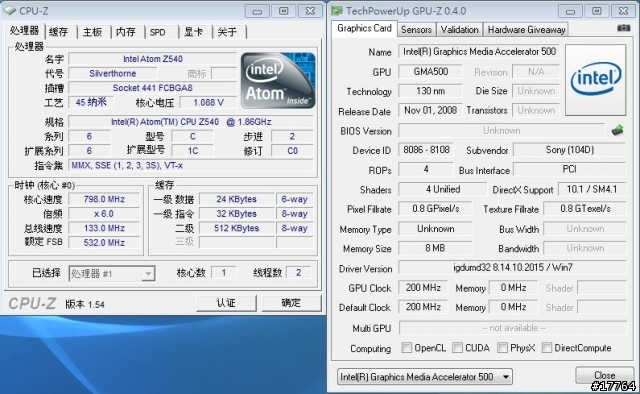Click the Driver Version field

click(512, 268)
